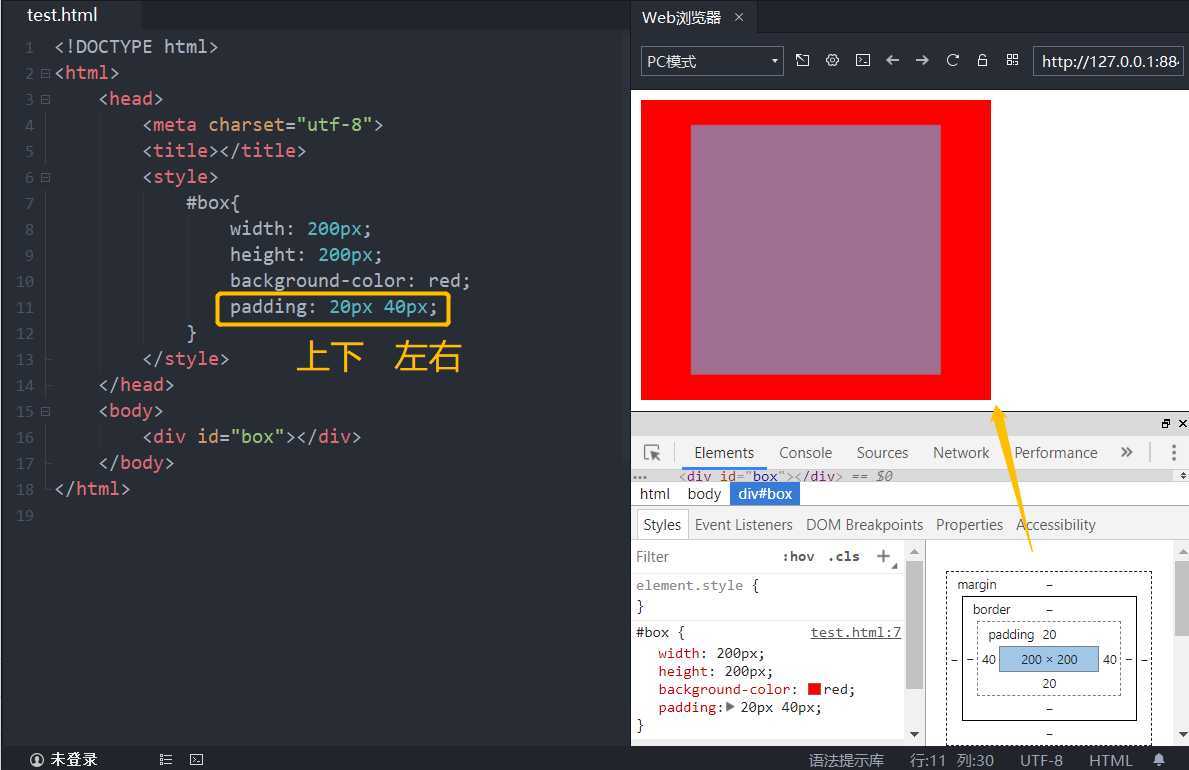This screenshot has height=770, width=1189.
Task: Expand DOM ellipsis in Elements tree
Action: point(640,476)
